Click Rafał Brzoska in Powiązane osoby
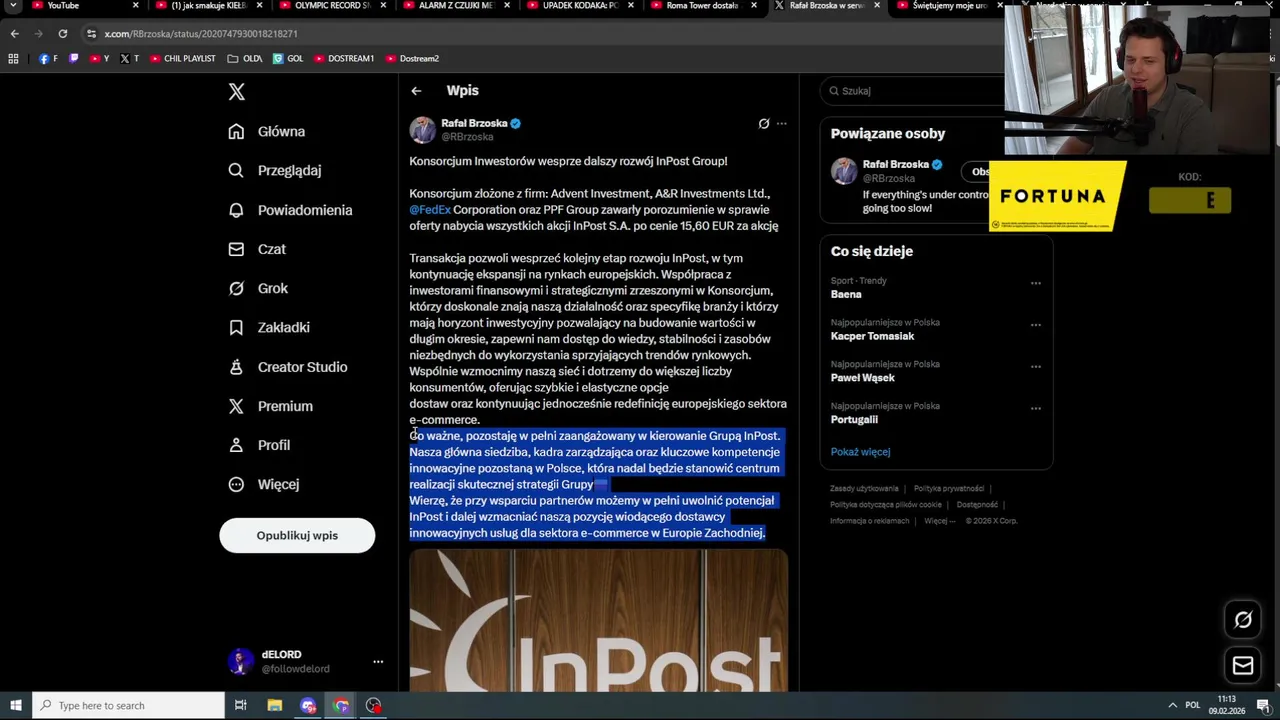This screenshot has width=1280, height=720. 896,164
